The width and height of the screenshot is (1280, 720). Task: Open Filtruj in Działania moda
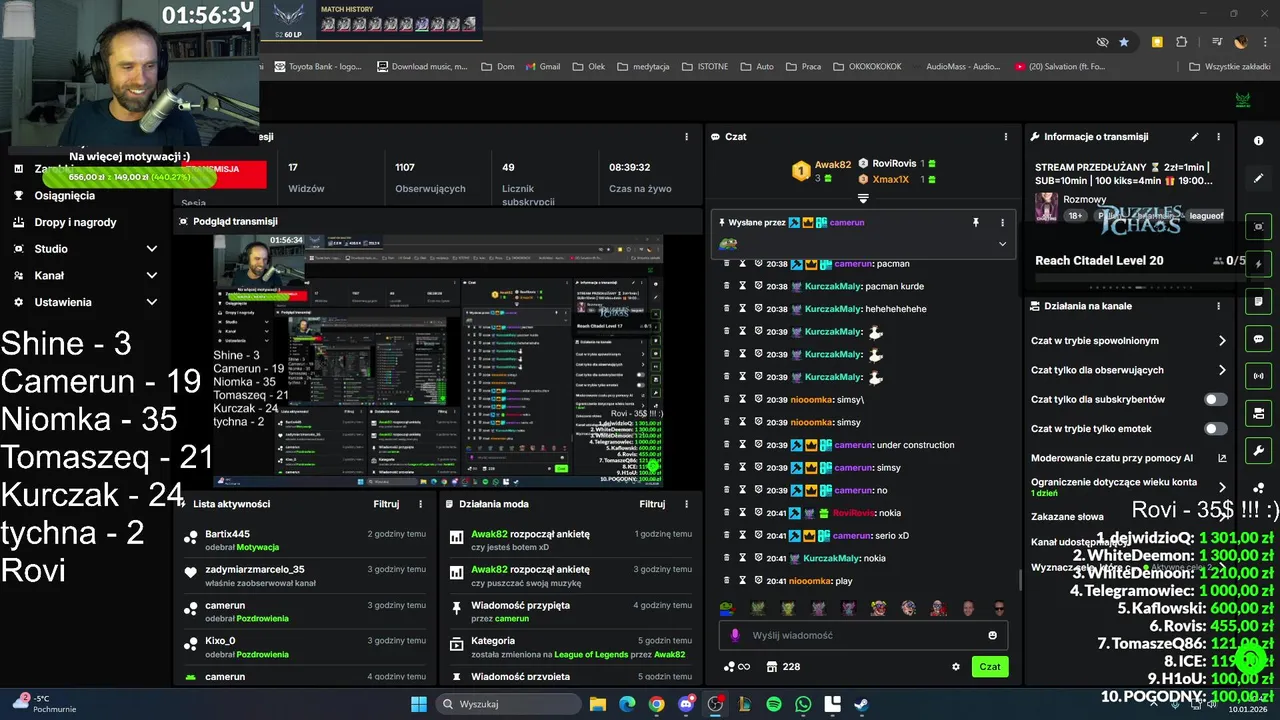(x=652, y=504)
